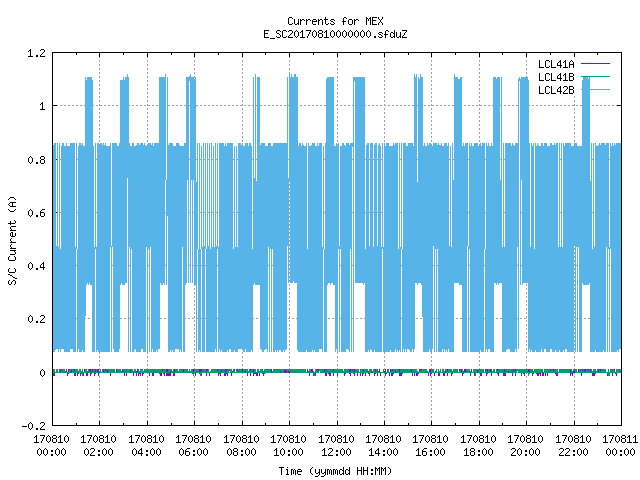640x480 pixels.
Task: Click the 170810 16:00 time tick label
Action: [430, 446]
